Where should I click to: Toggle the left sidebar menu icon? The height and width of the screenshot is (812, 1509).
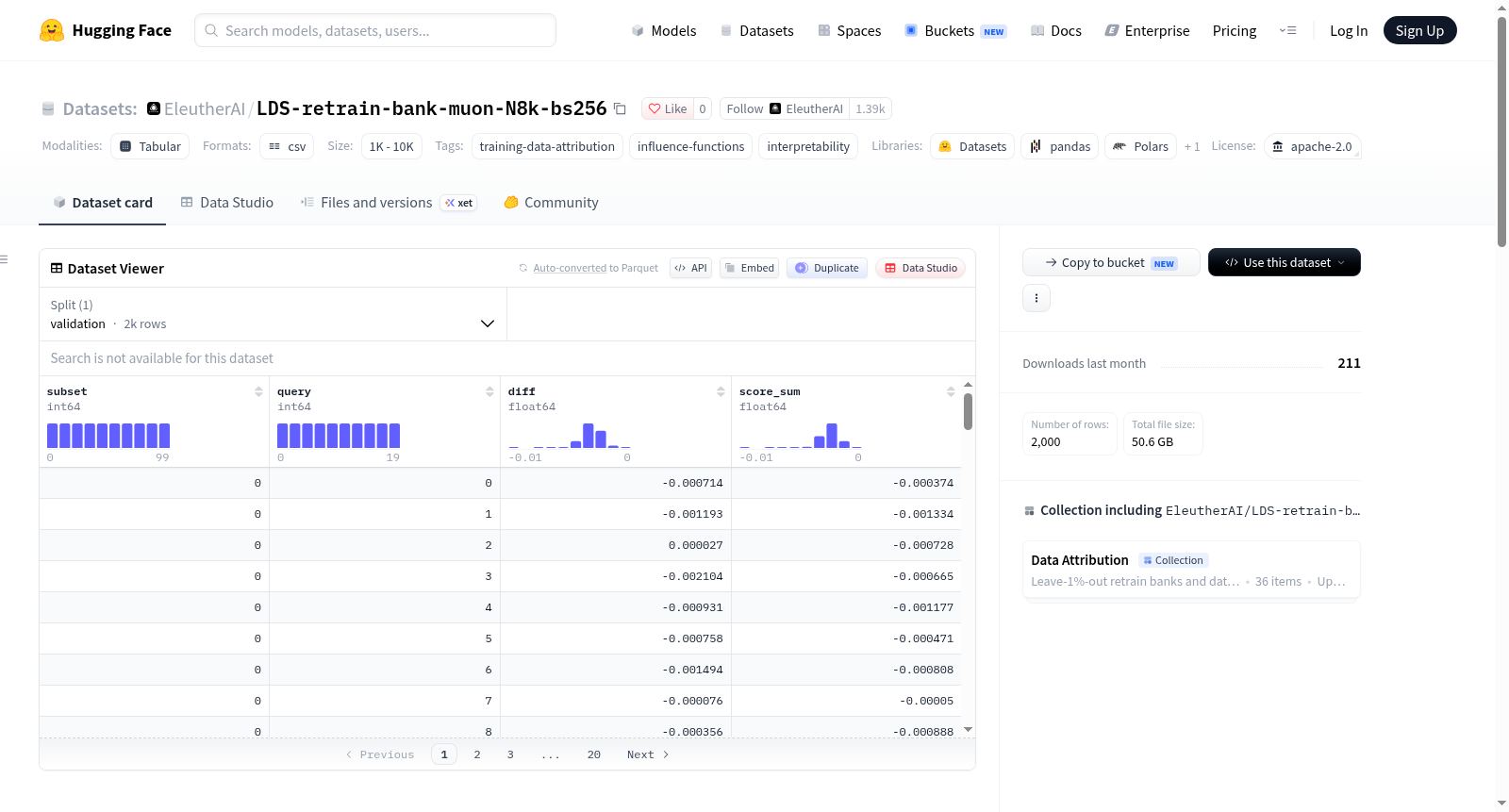(4, 259)
